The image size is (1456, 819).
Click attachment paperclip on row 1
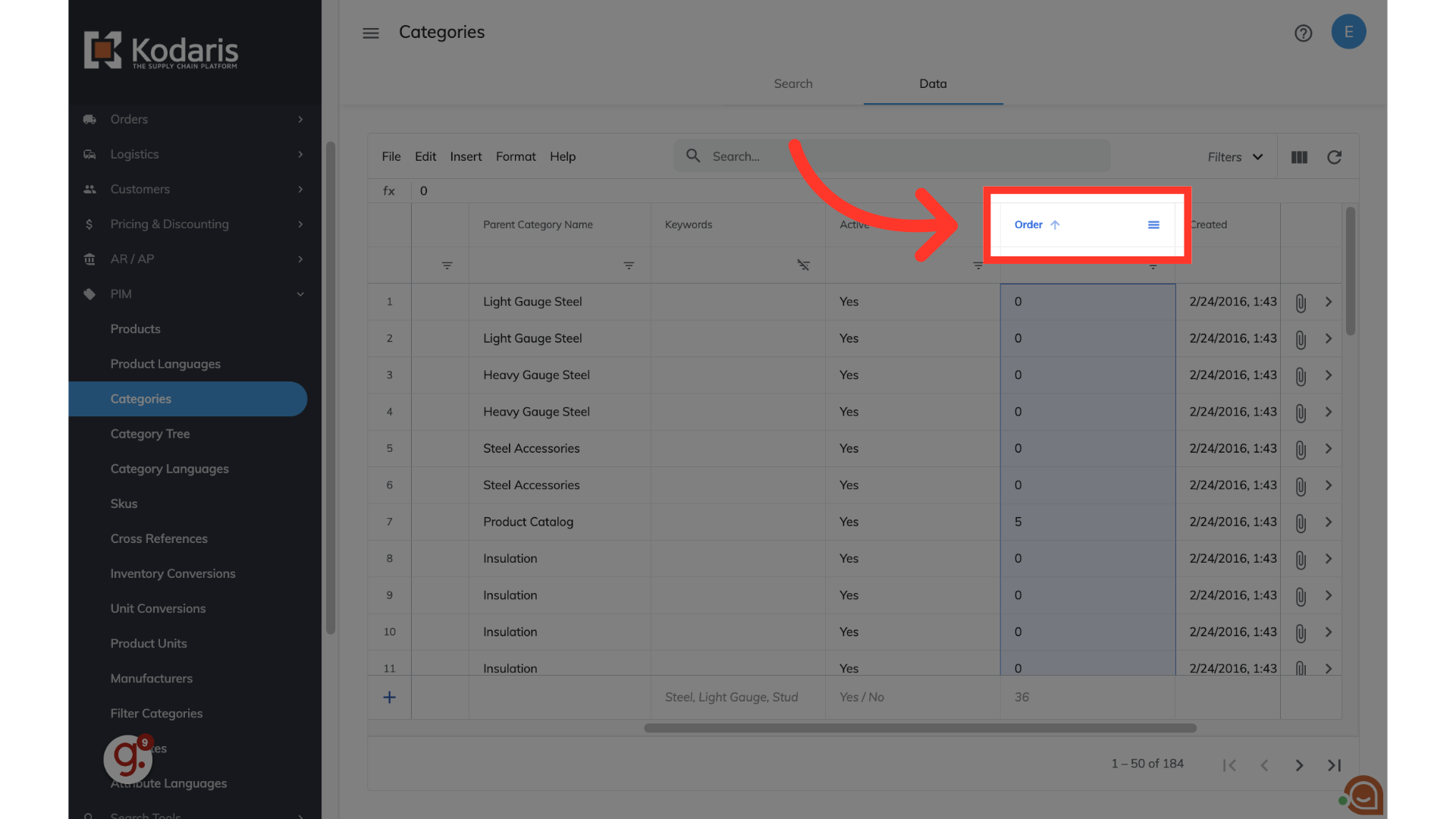click(x=1301, y=303)
